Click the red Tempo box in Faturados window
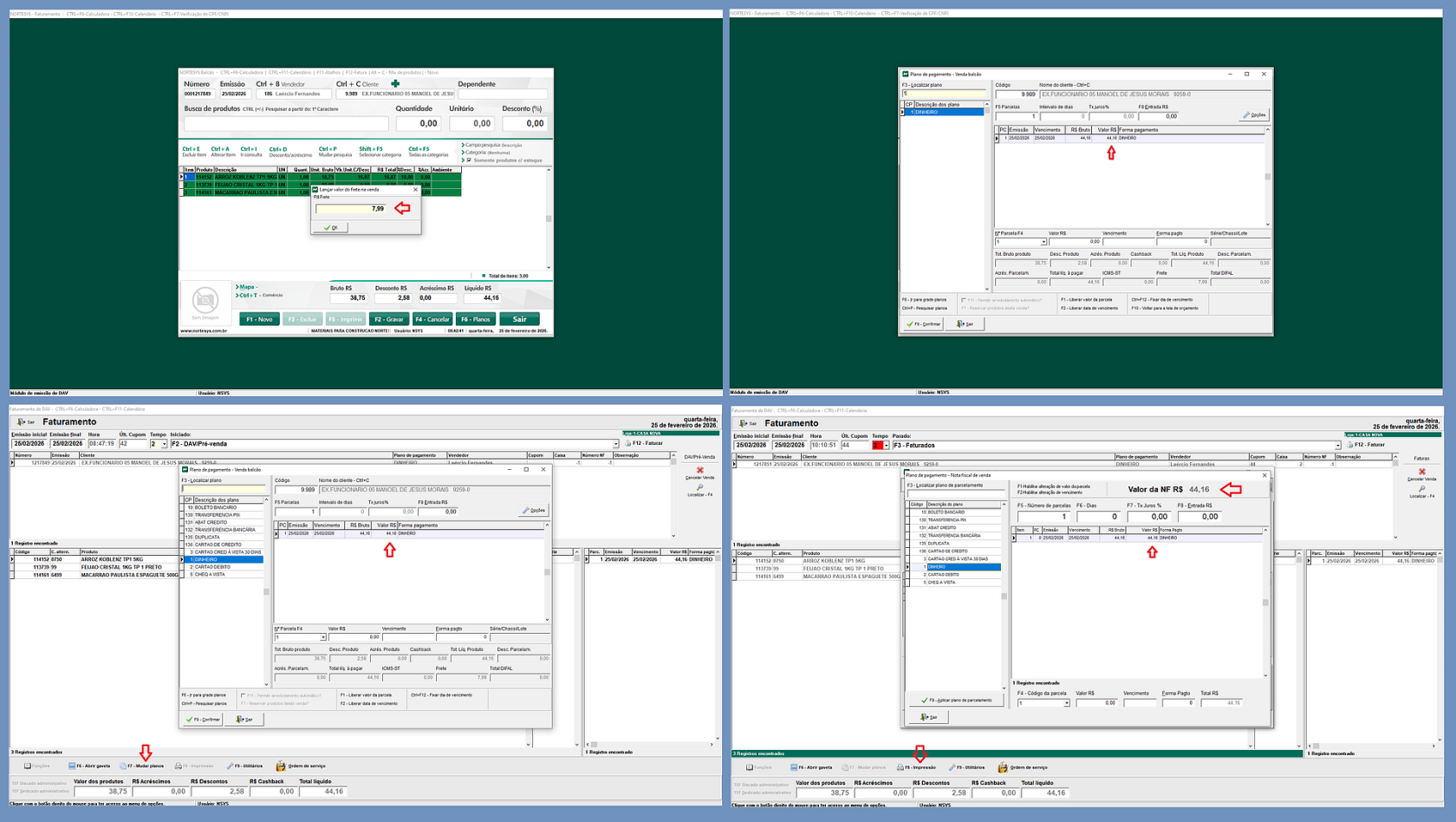 pos(877,446)
